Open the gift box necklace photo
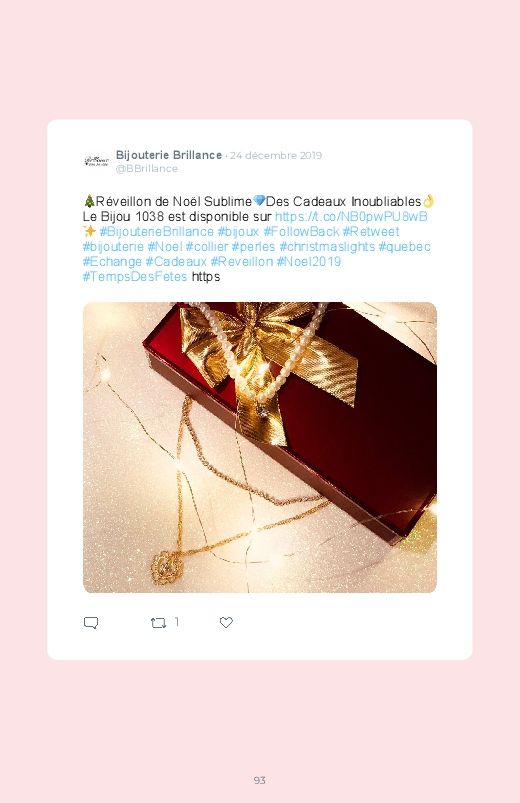Screen dimensions: 520x803 coord(260,448)
